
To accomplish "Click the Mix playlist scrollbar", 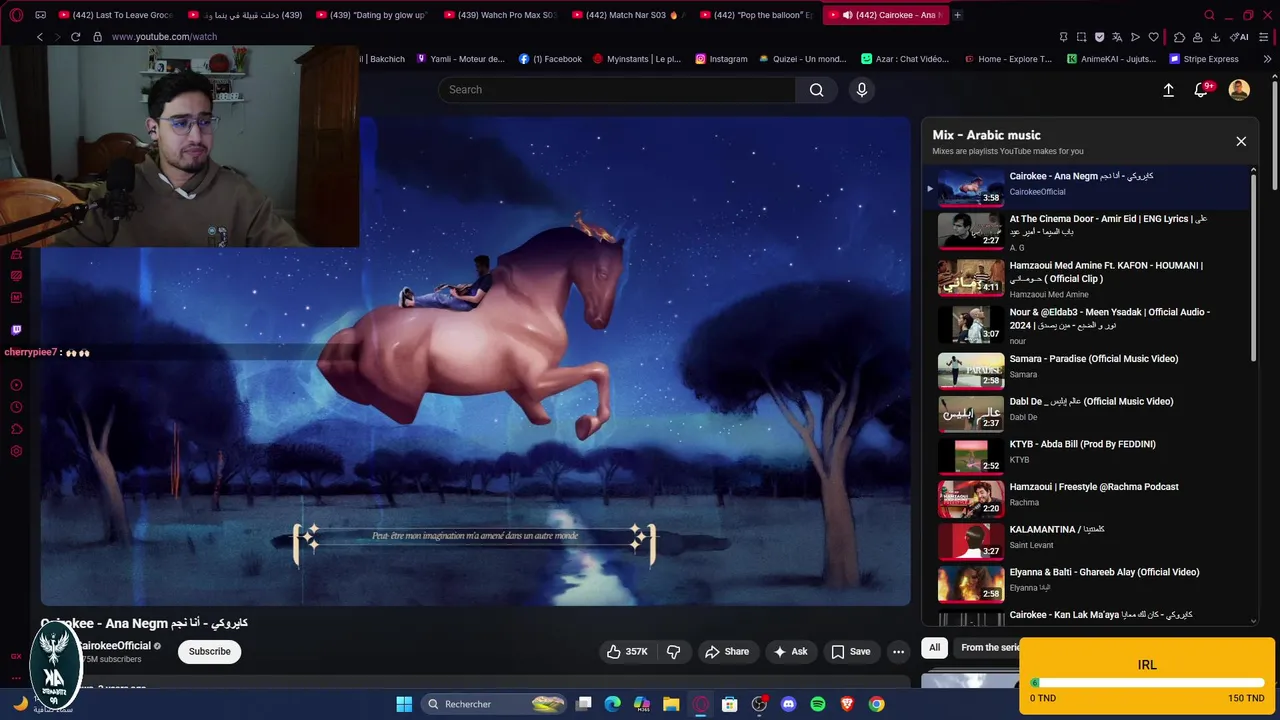I will pos(1254,268).
